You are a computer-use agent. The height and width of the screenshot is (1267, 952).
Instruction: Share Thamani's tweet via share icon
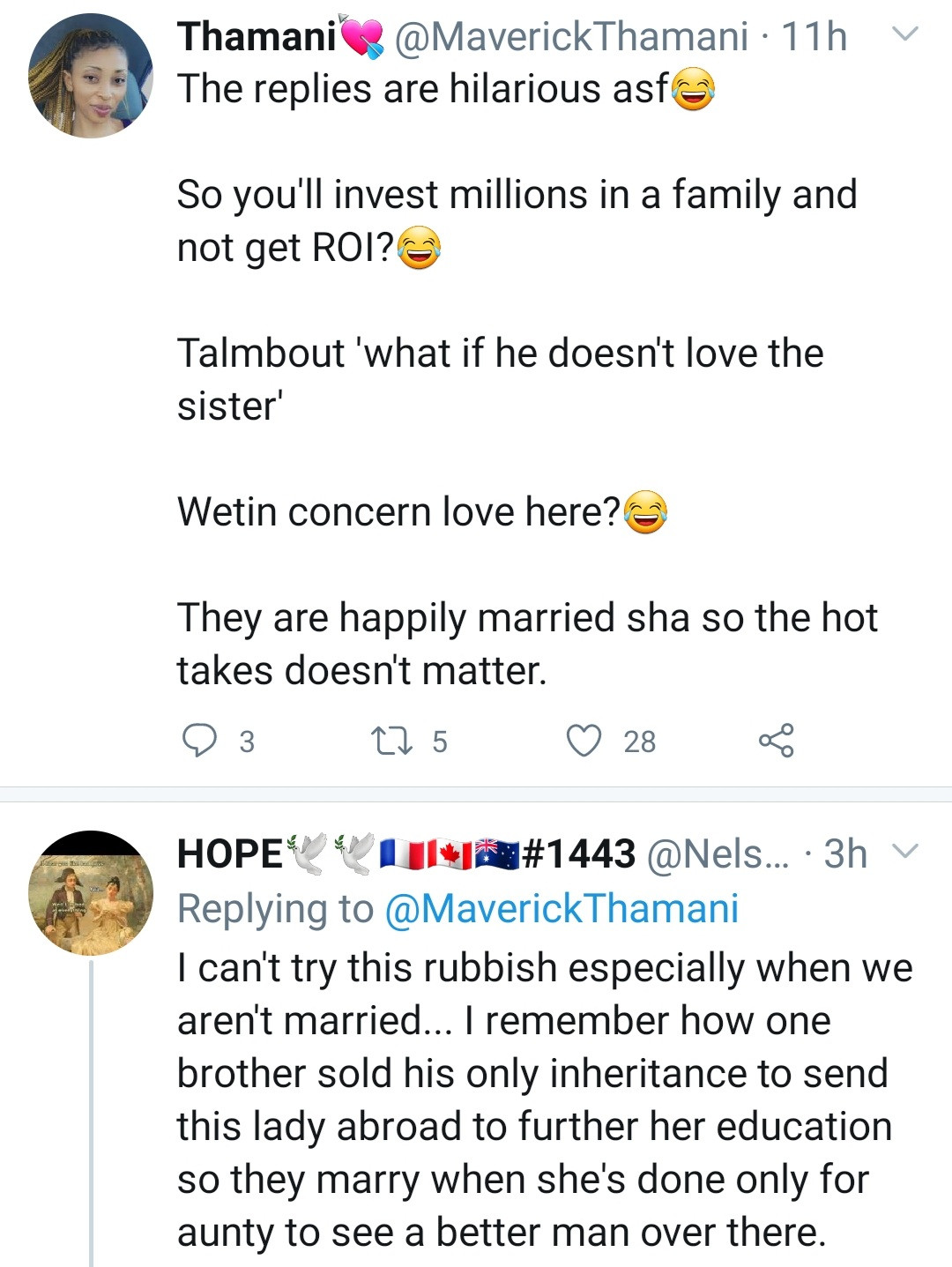point(776,741)
